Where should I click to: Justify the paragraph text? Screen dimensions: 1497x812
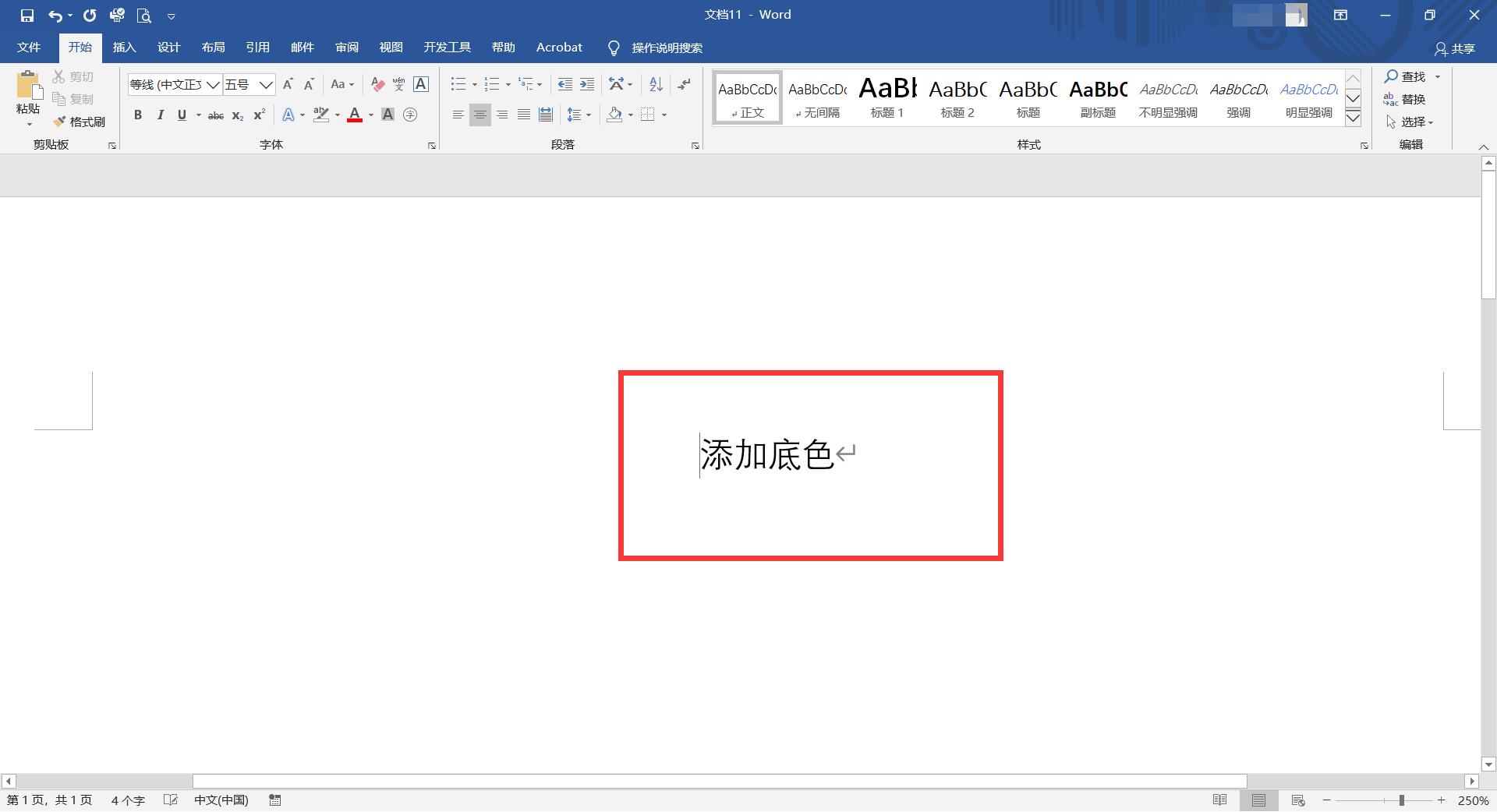tap(524, 115)
